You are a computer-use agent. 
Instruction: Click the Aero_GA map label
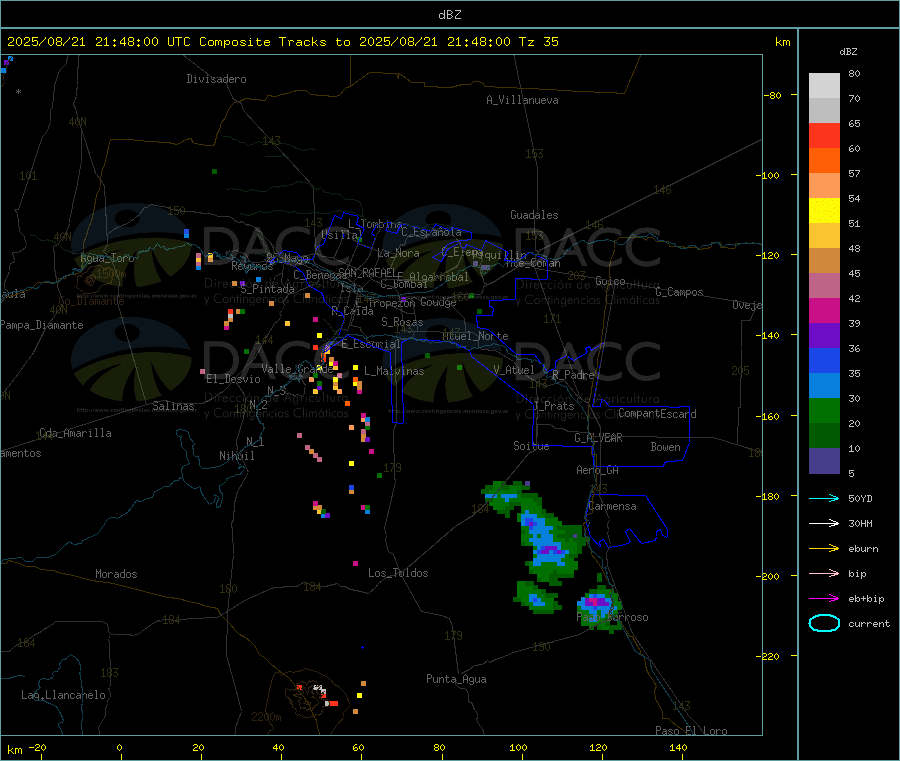tap(598, 470)
